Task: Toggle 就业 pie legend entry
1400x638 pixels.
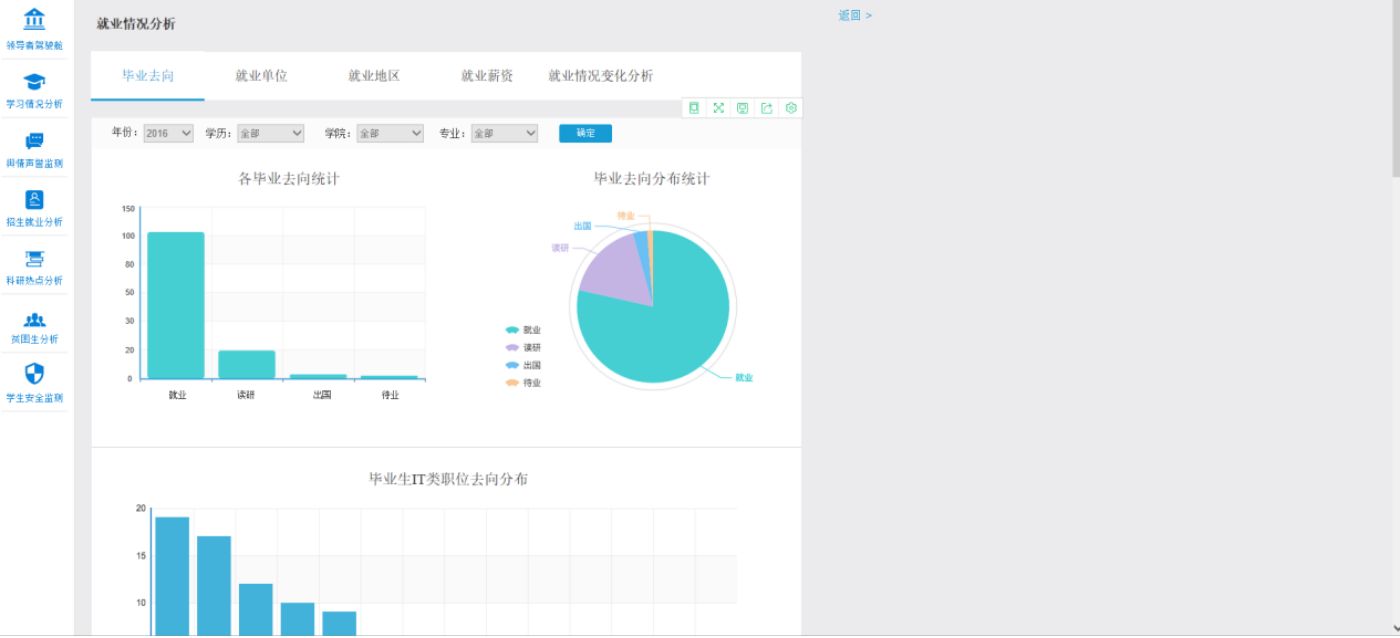Action: [523, 330]
